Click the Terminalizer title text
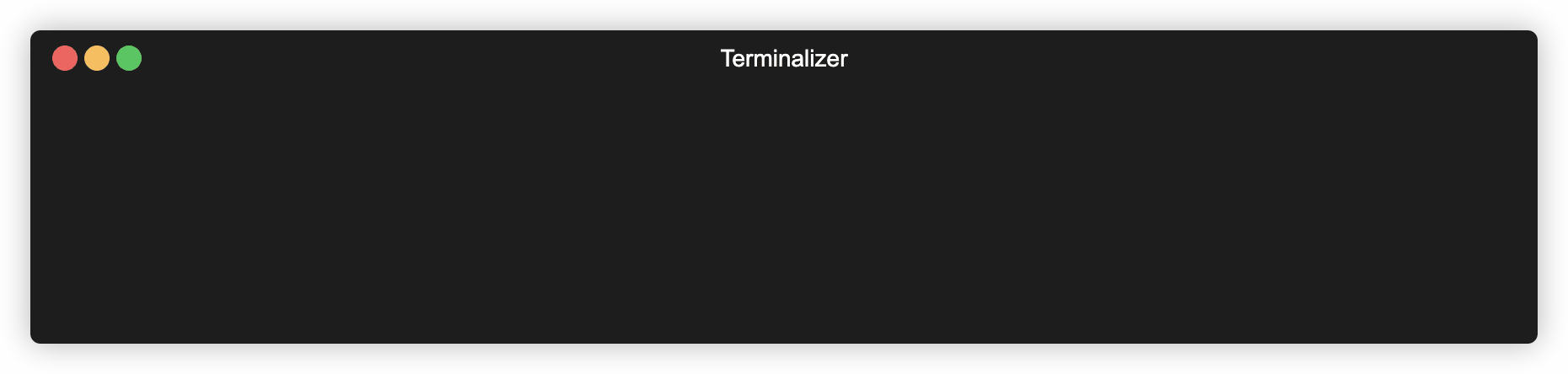This screenshot has height=374, width=1568. pyautogui.click(x=784, y=58)
